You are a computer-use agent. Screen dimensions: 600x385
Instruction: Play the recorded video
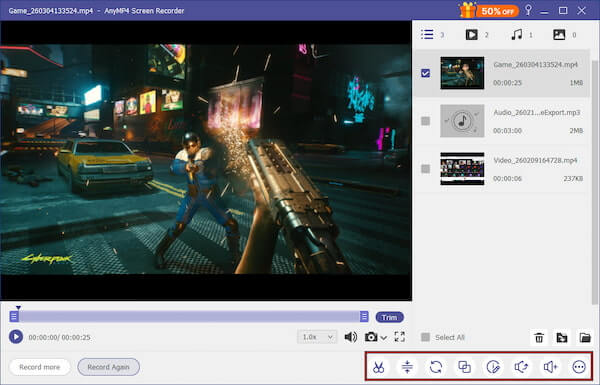point(16,337)
